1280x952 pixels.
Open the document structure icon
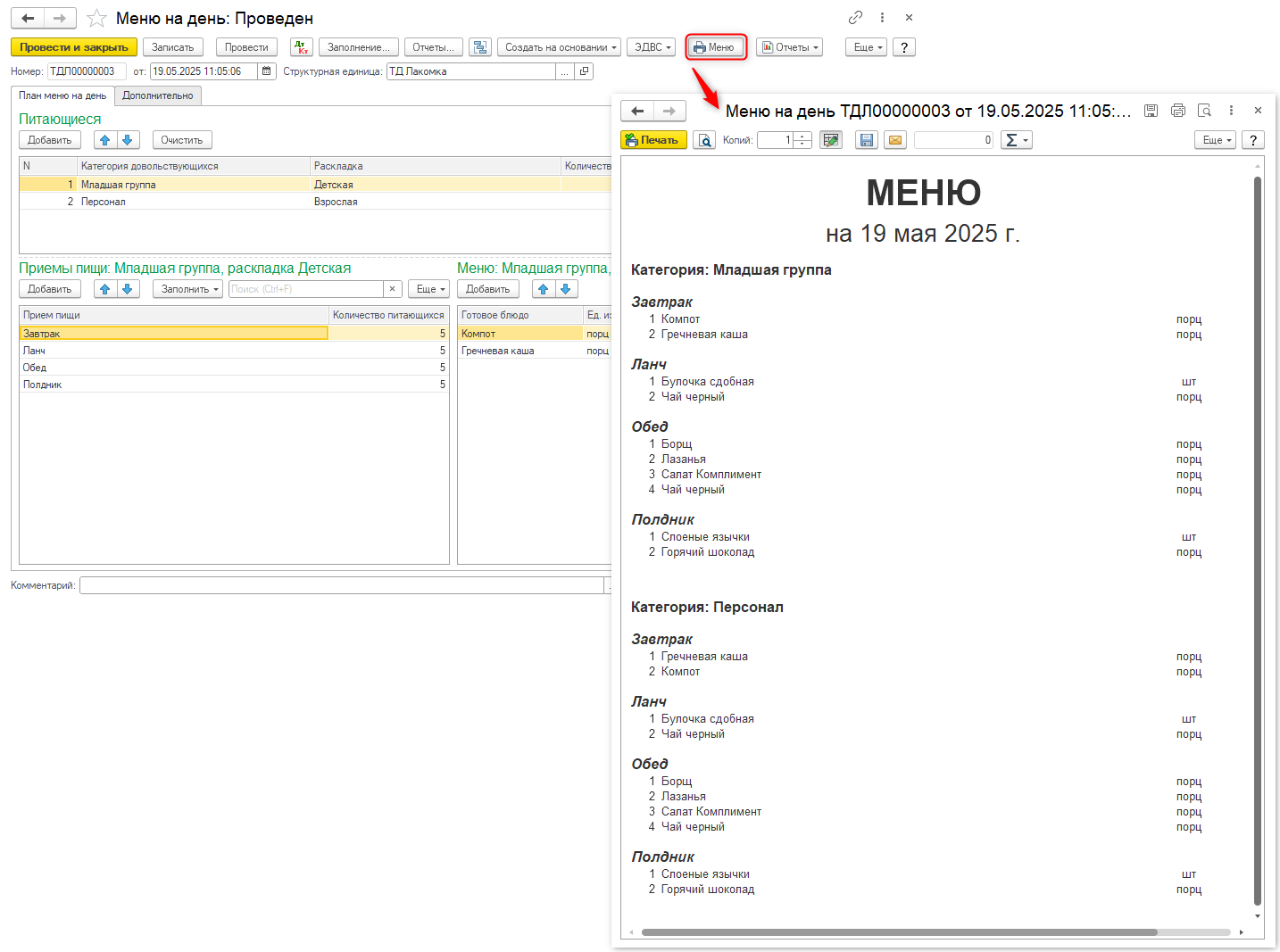[480, 47]
